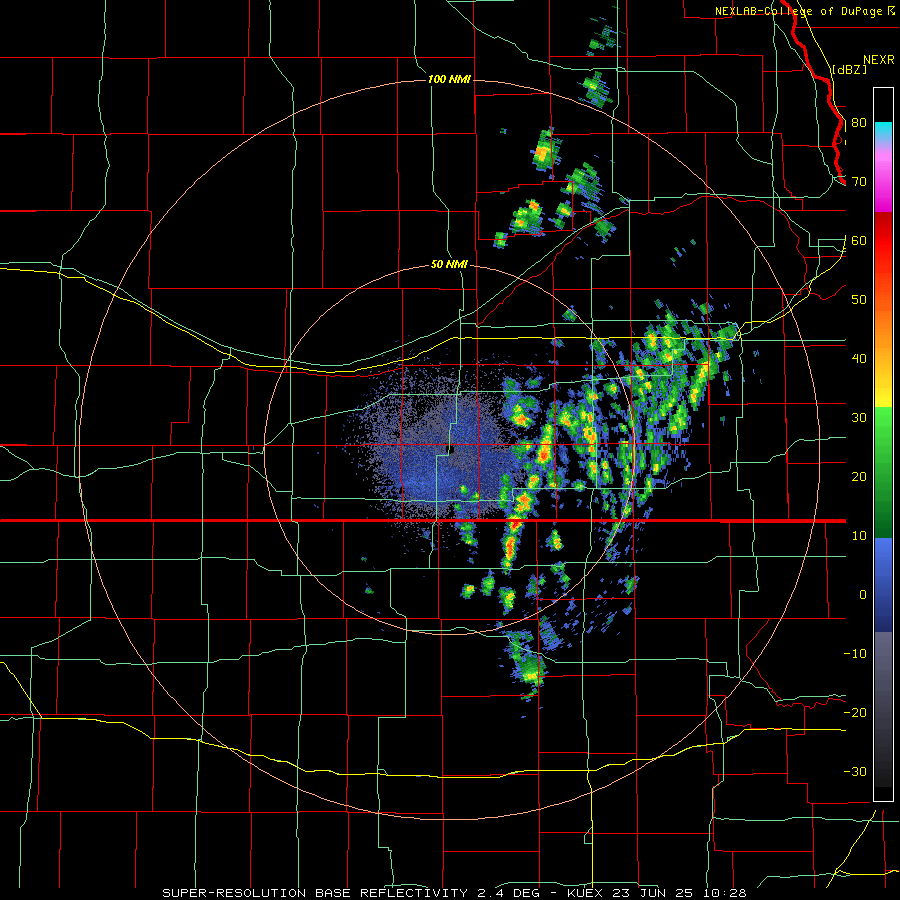The image size is (900, 900).
Task: Click the [dBZ] units label
Action: [x=849, y=69]
